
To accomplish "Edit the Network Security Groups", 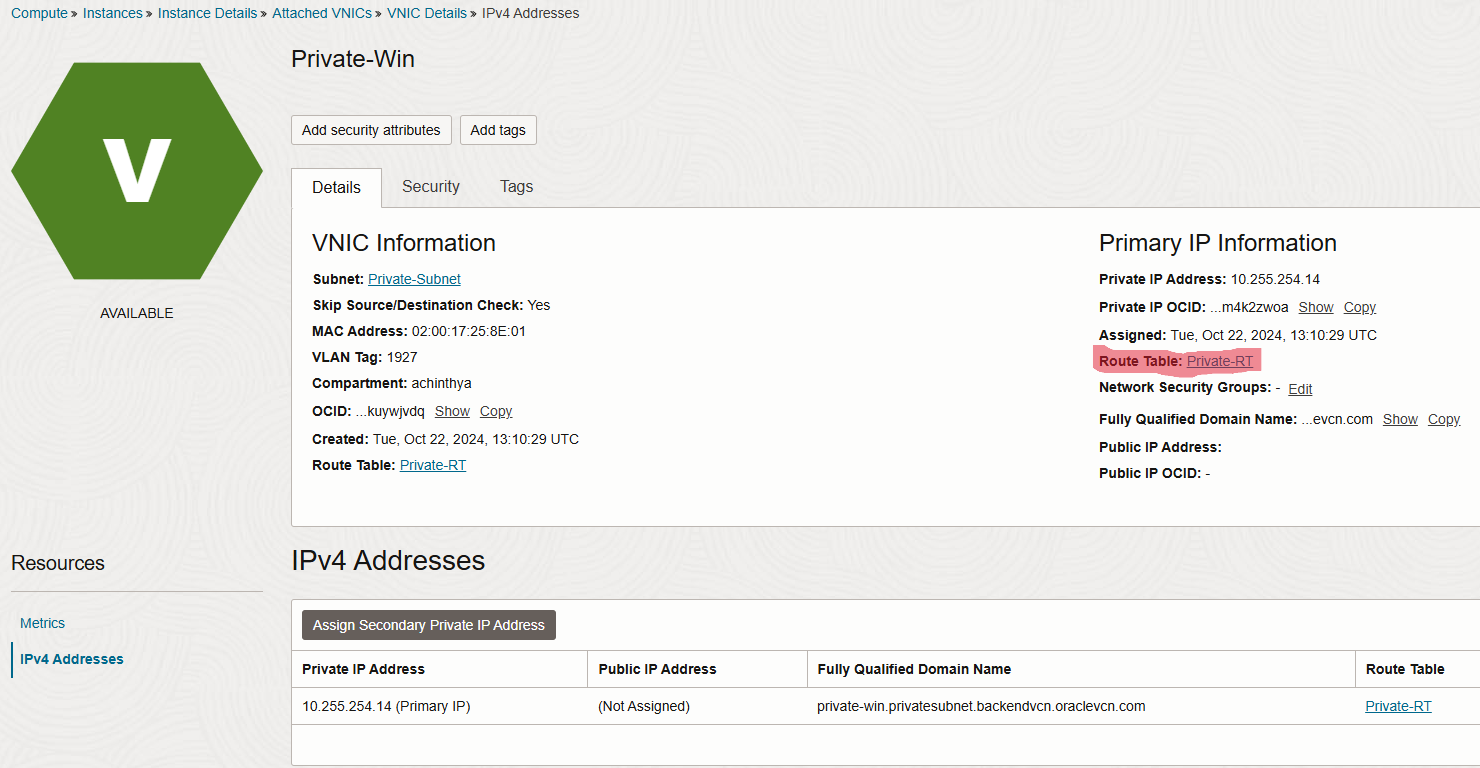I will pos(1299,389).
